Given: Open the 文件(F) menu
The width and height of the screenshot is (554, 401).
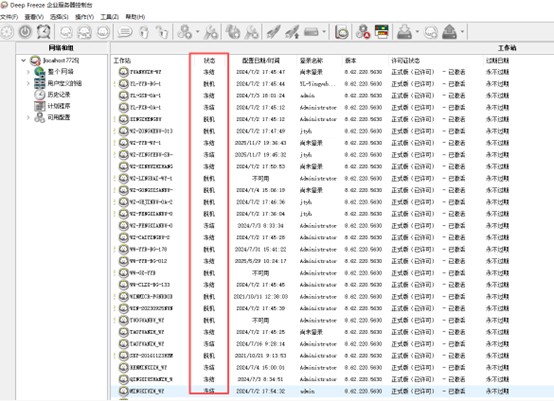Looking at the screenshot, I should [9, 17].
